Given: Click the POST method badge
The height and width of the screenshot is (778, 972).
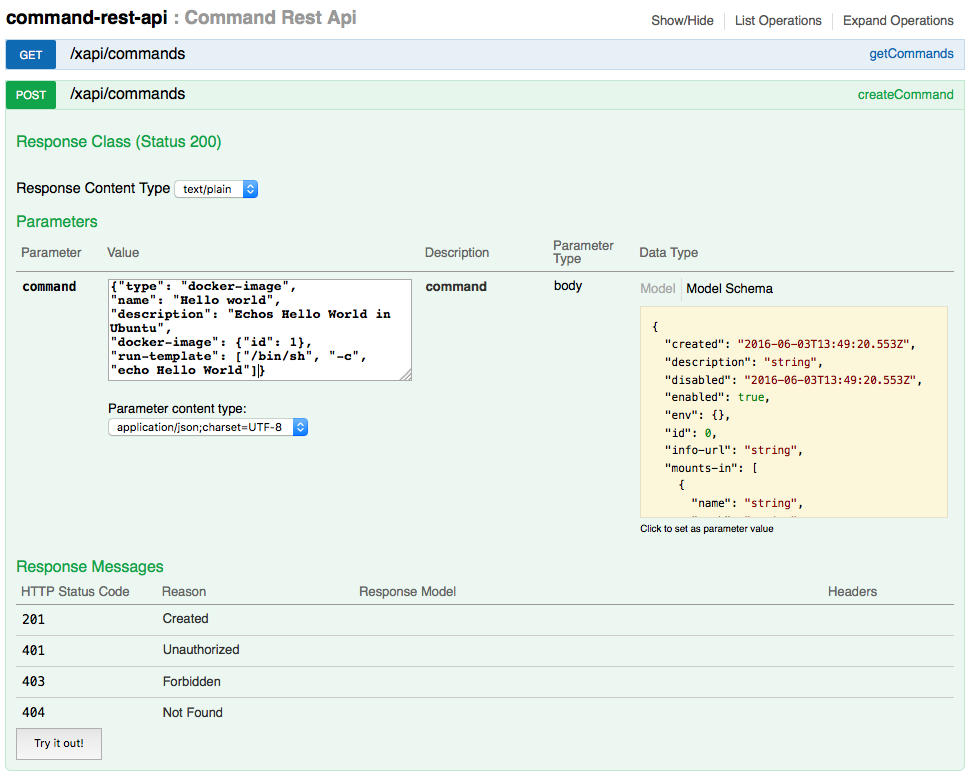Looking at the screenshot, I should tap(31, 95).
